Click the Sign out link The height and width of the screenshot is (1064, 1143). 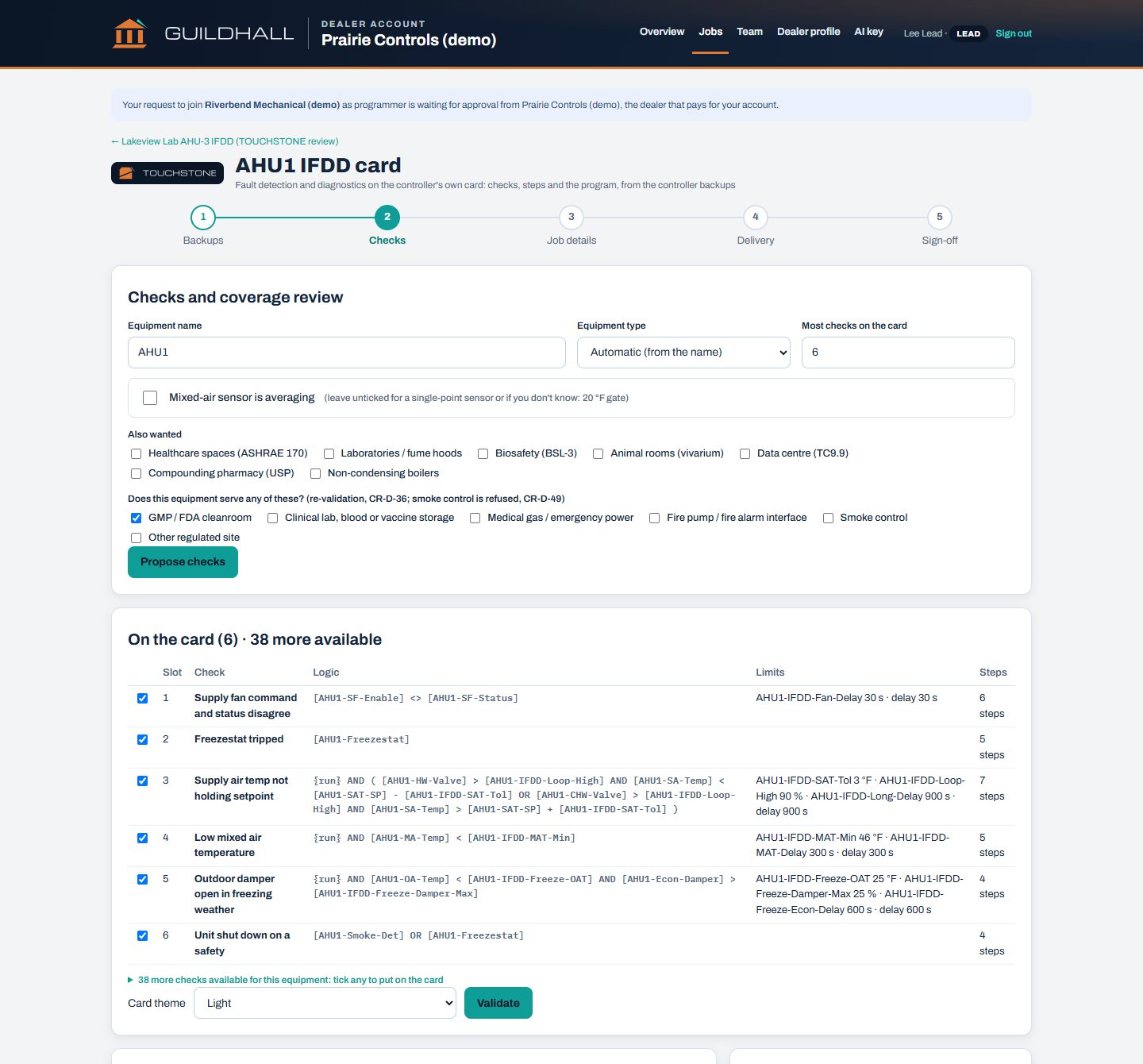1014,33
